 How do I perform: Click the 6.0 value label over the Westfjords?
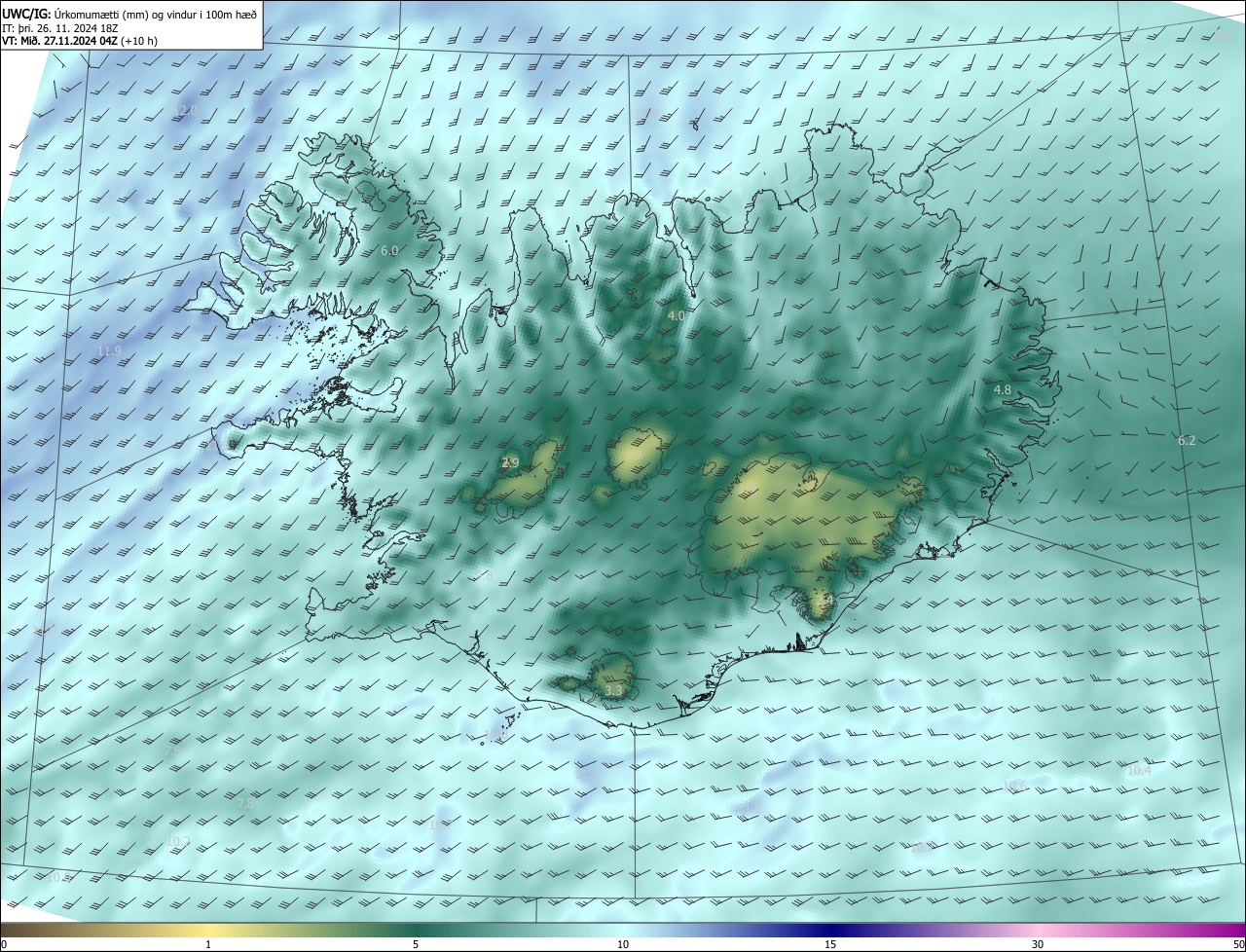click(389, 250)
